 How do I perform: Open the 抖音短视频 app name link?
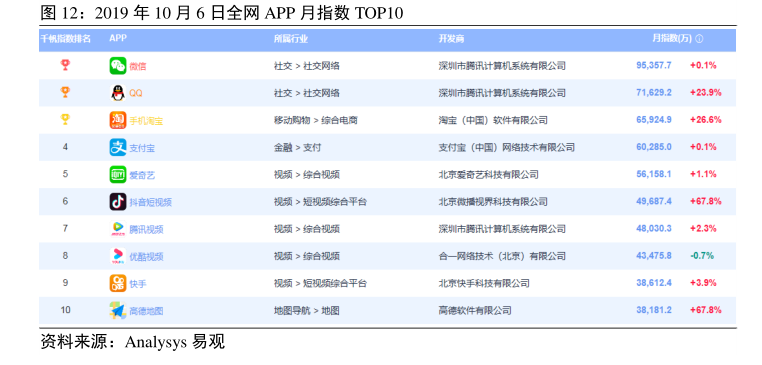pyautogui.click(x=150, y=203)
